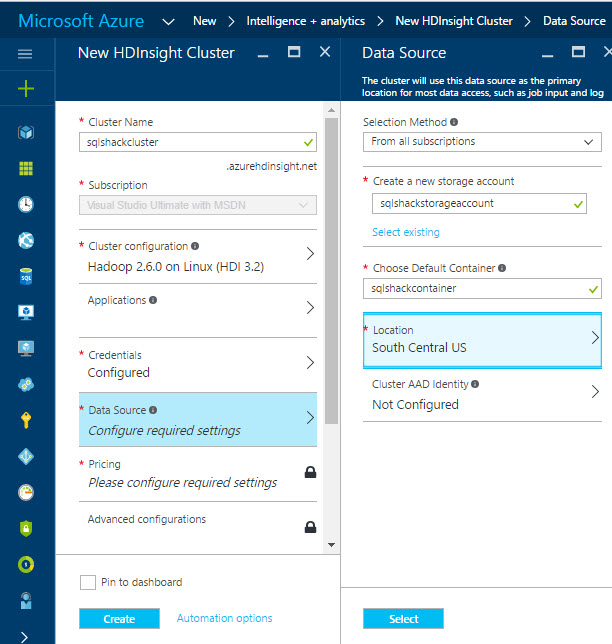Expand the Cluster AAD Identity row
Screen dimensions: 612x644
click(482, 394)
